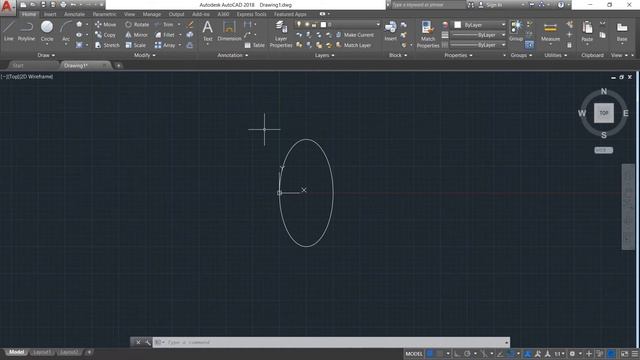The height and width of the screenshot is (360, 640).
Task: Click the keyword search box
Action: [428, 5]
